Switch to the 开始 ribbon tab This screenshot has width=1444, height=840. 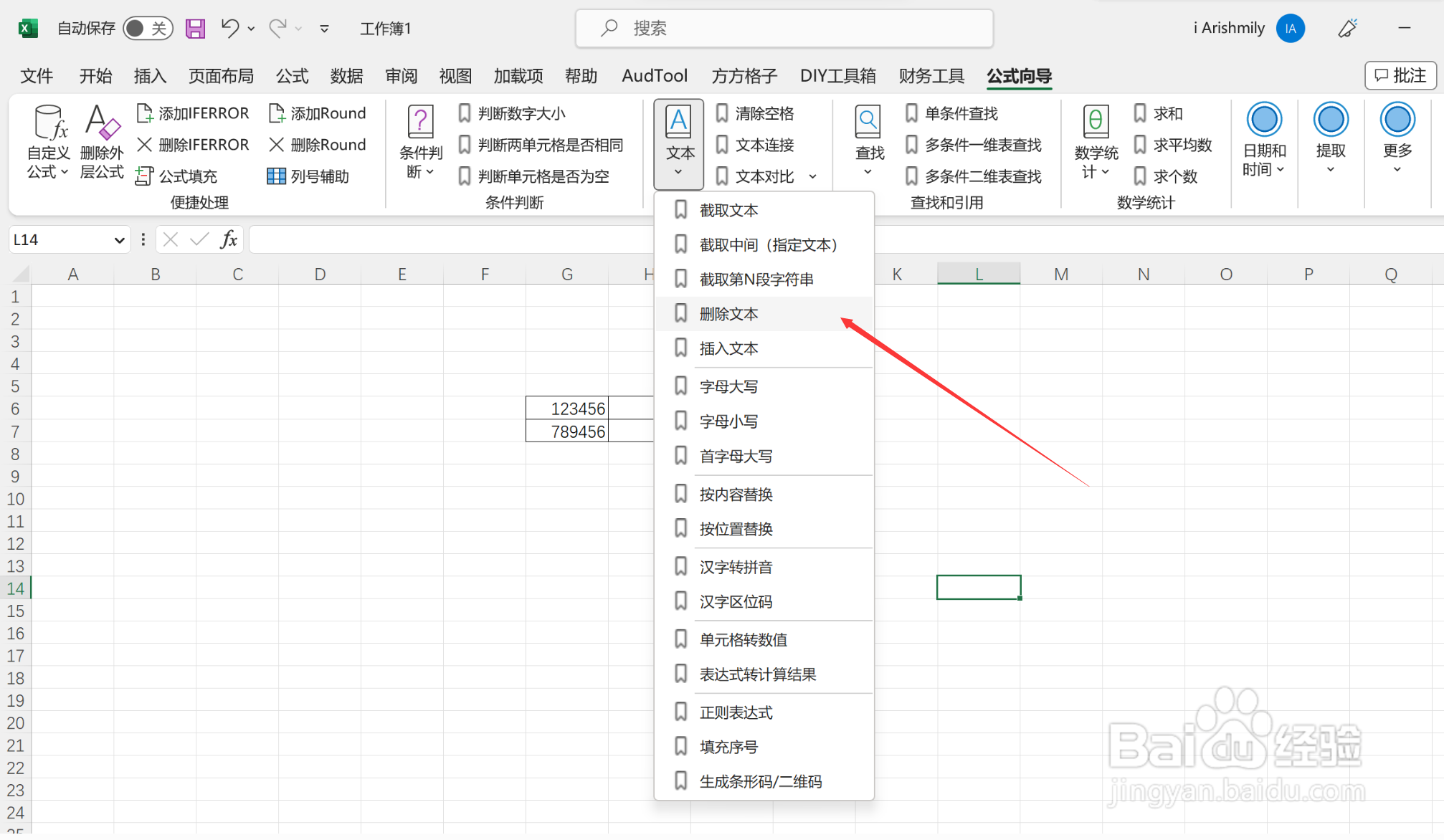95,76
